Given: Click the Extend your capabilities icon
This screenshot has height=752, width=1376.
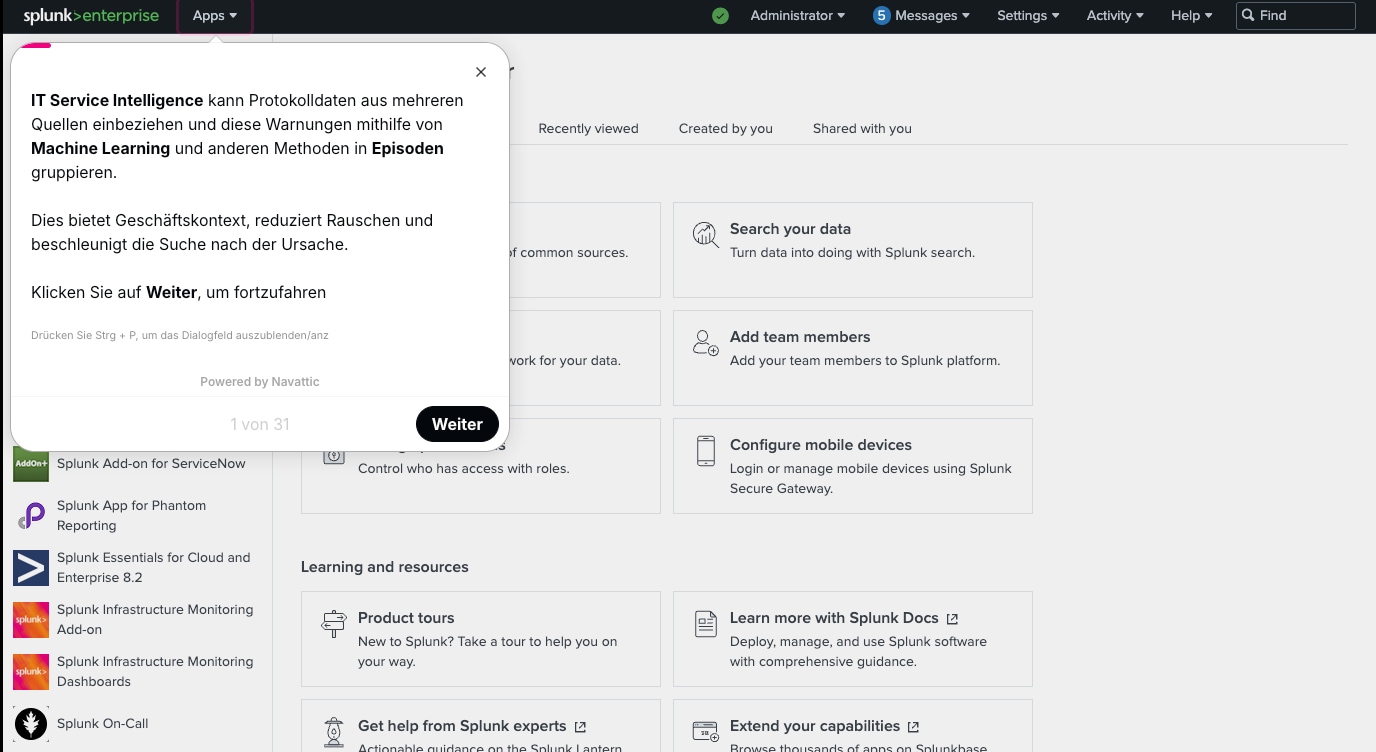Looking at the screenshot, I should [706, 731].
